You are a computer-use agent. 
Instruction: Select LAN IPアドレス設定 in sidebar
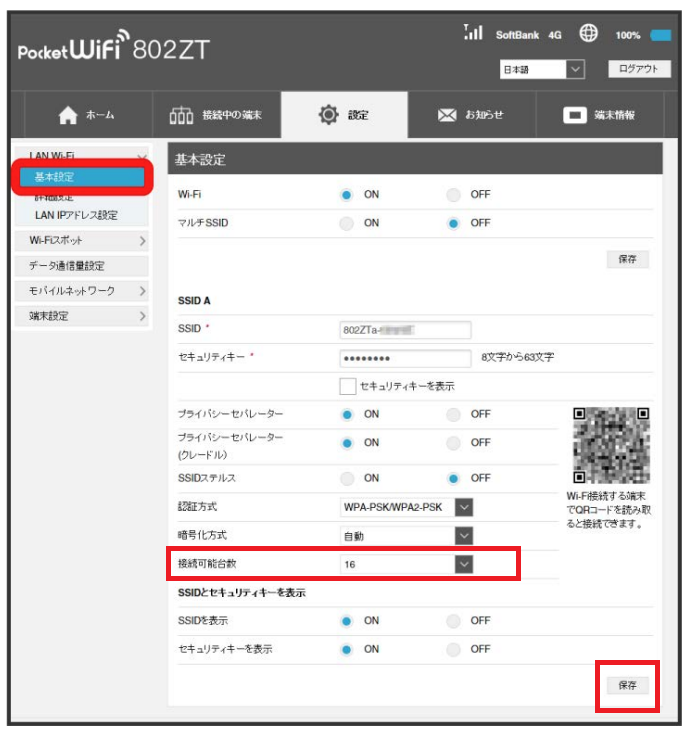[x=76, y=216]
